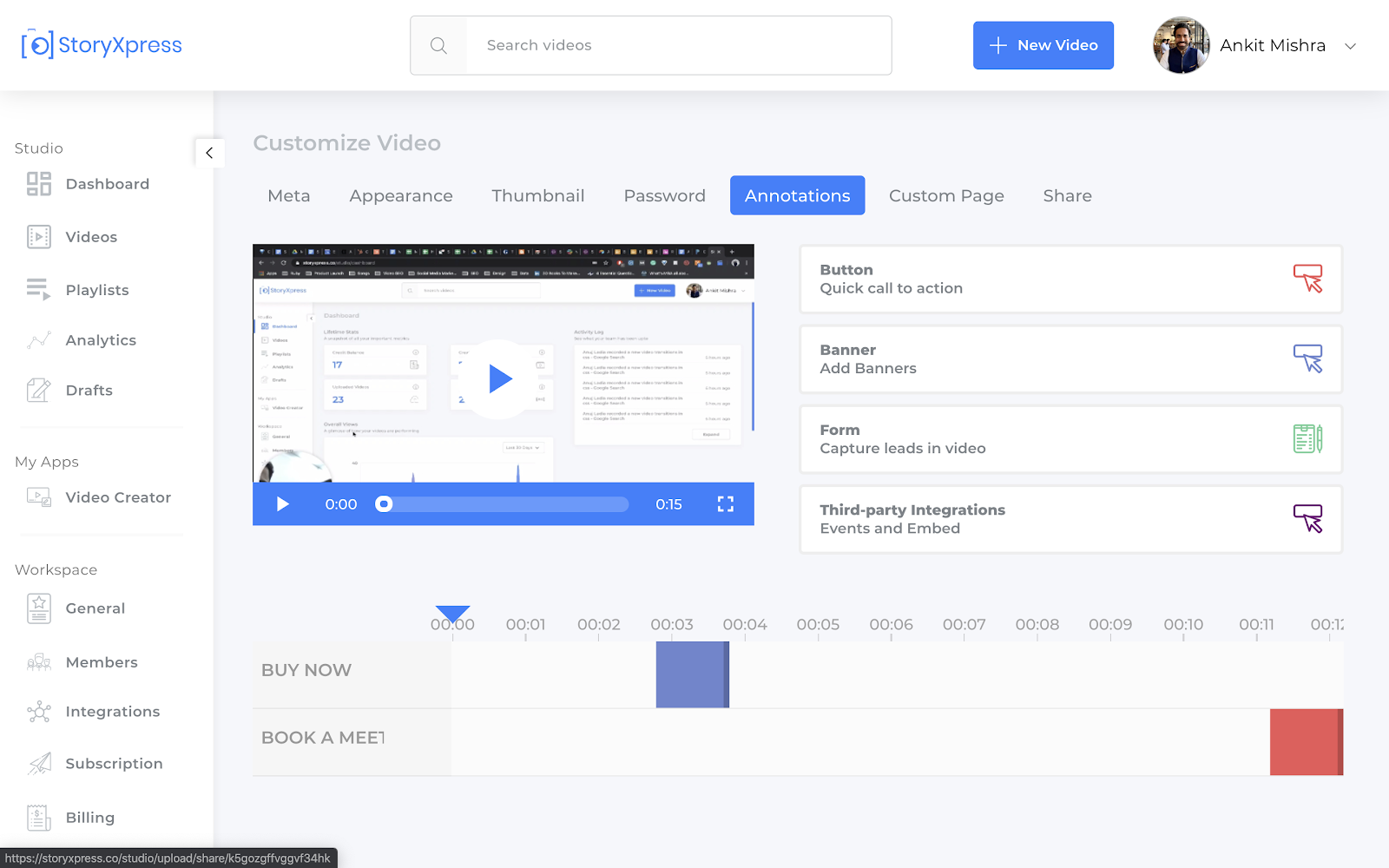Add a Third-party Integrations annotation
The width and height of the screenshot is (1389, 868).
coord(1071,519)
